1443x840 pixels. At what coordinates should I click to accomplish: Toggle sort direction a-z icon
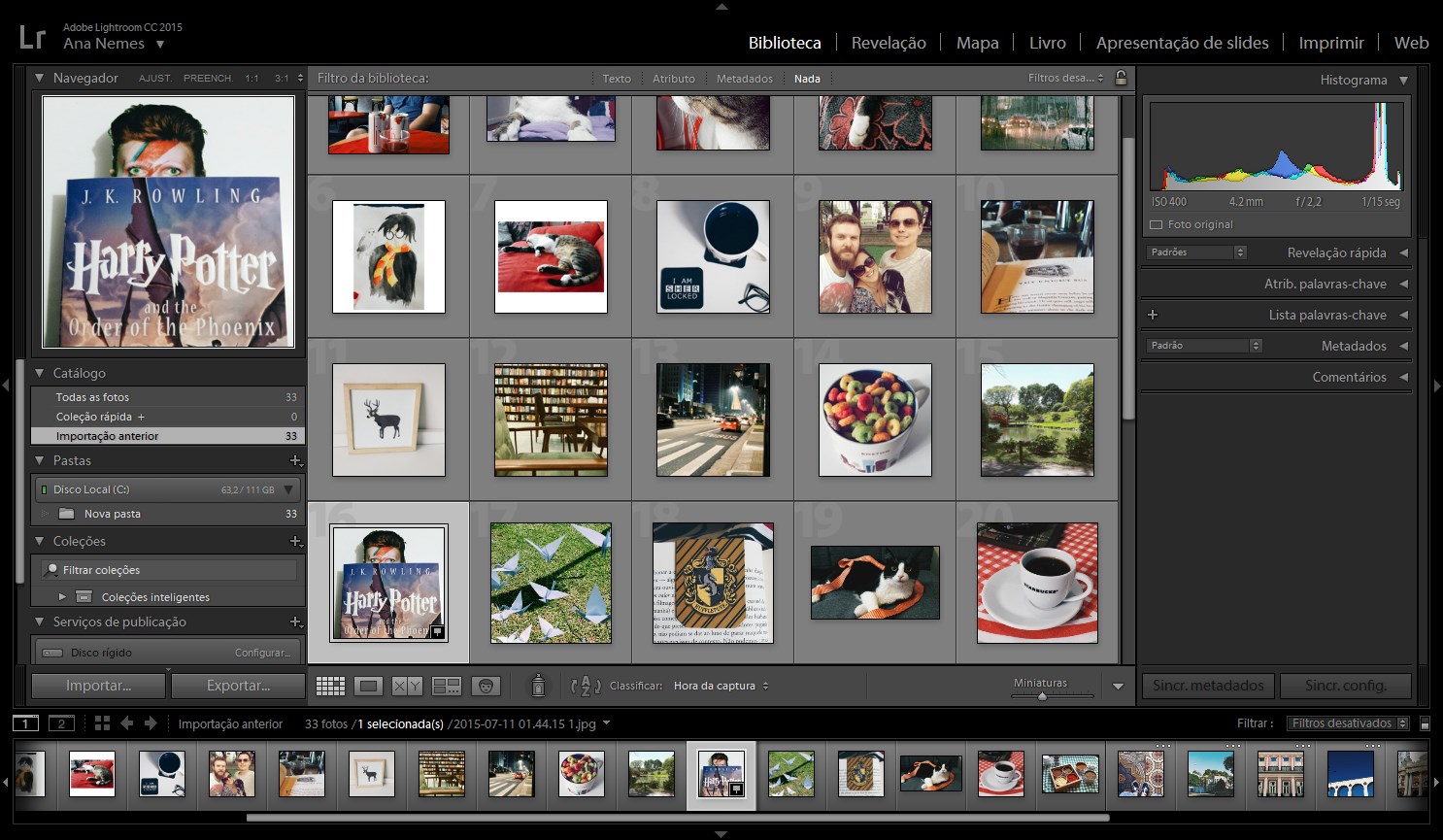click(x=586, y=687)
